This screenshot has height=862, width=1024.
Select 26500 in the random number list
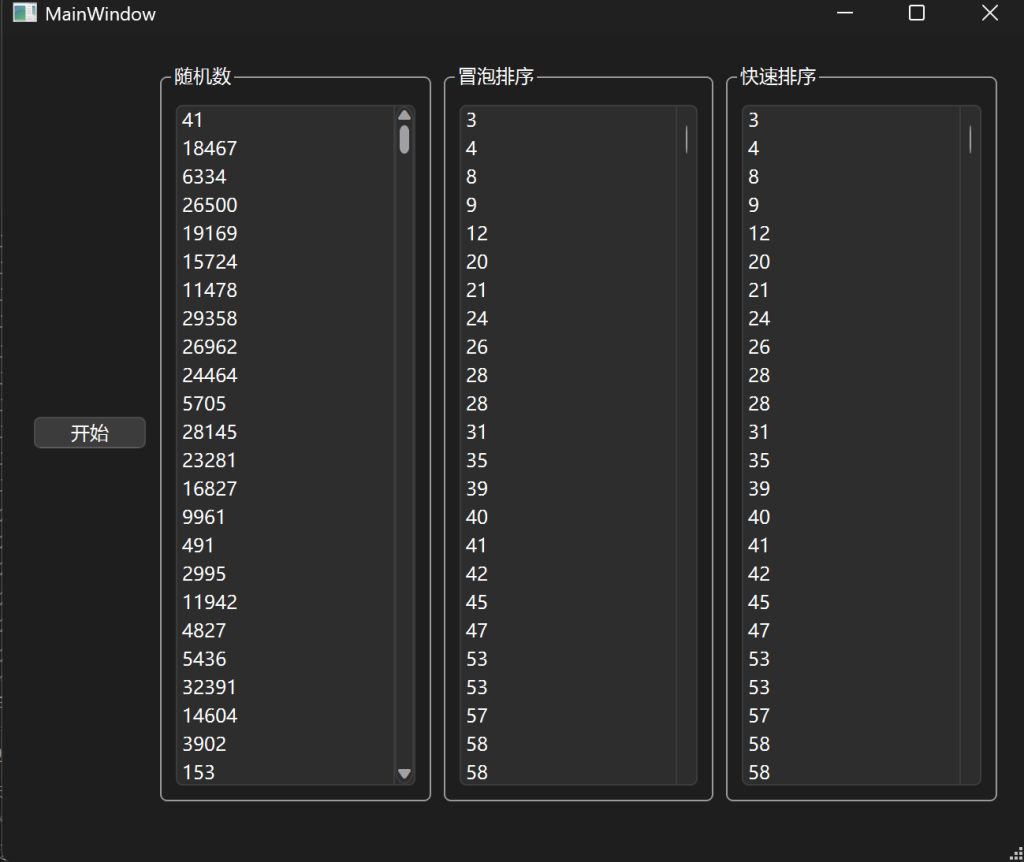[x=210, y=205]
